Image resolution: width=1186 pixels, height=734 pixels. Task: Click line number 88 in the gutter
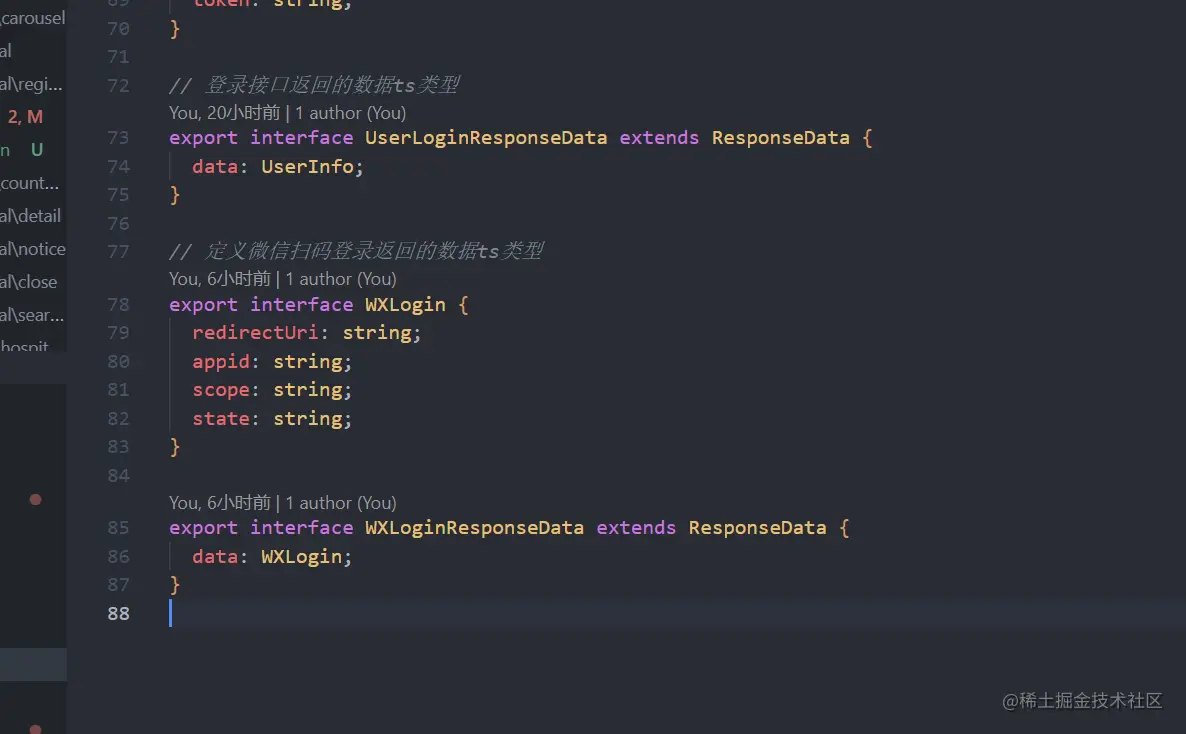tap(118, 614)
